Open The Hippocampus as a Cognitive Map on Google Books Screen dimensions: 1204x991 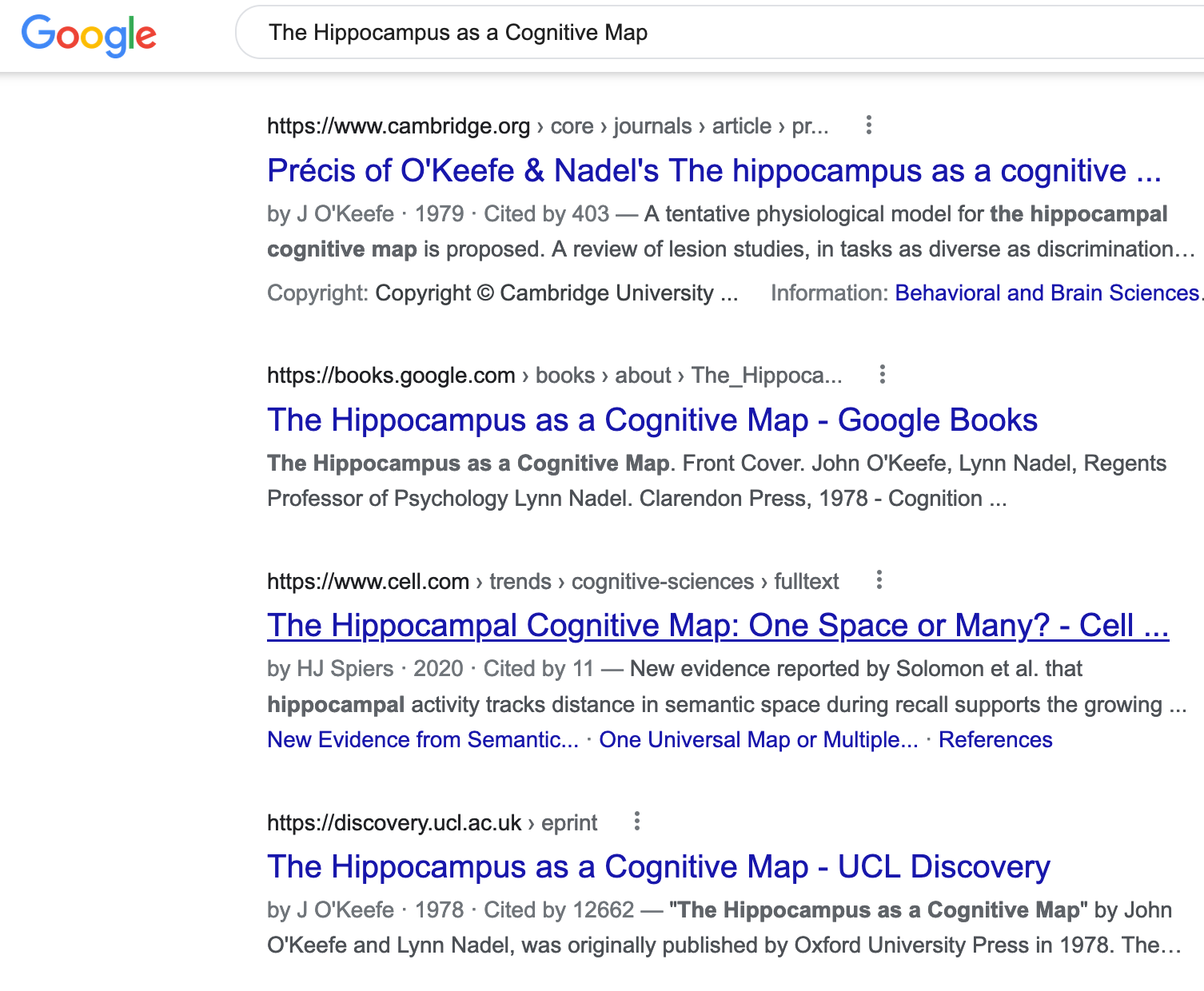pos(652,420)
